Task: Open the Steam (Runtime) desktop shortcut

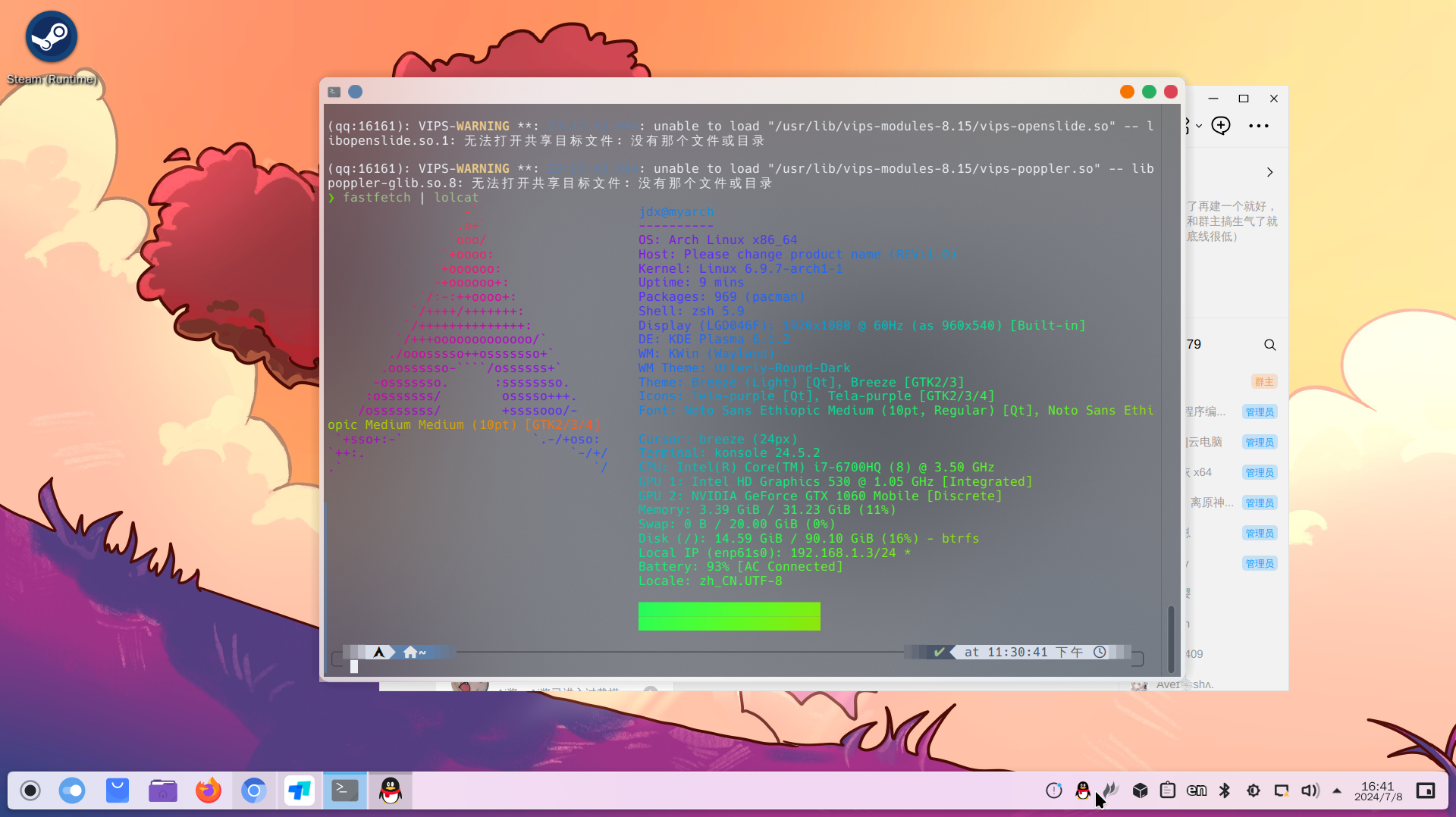Action: point(52,48)
